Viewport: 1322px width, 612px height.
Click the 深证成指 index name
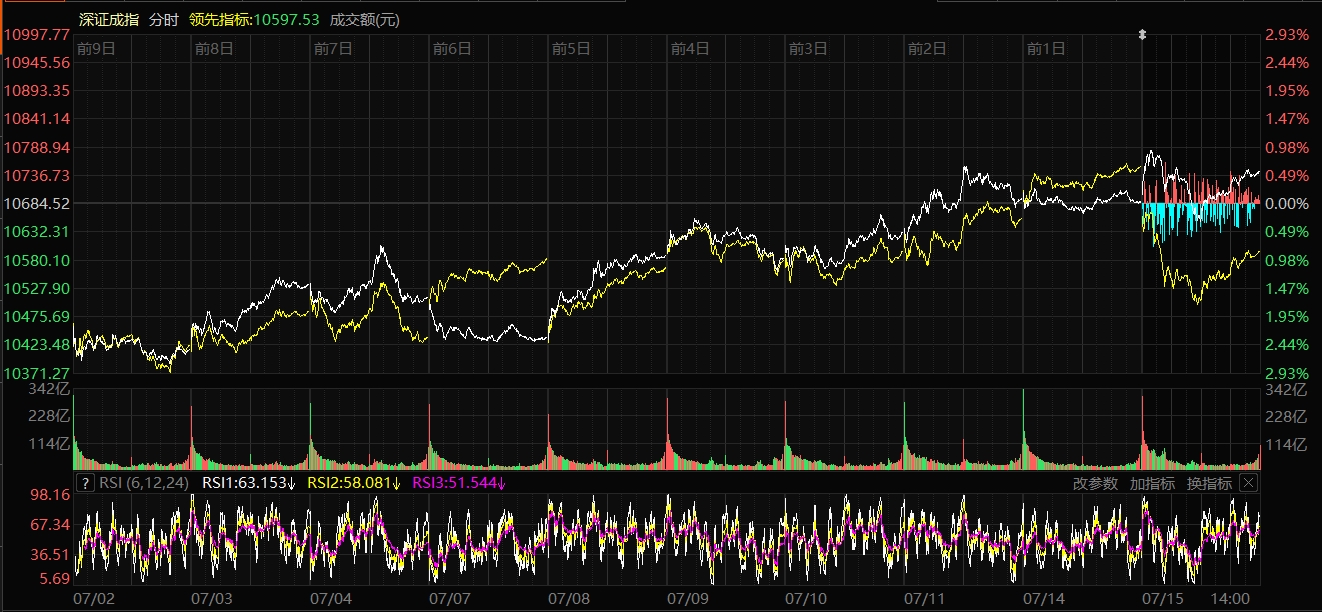click(109, 19)
